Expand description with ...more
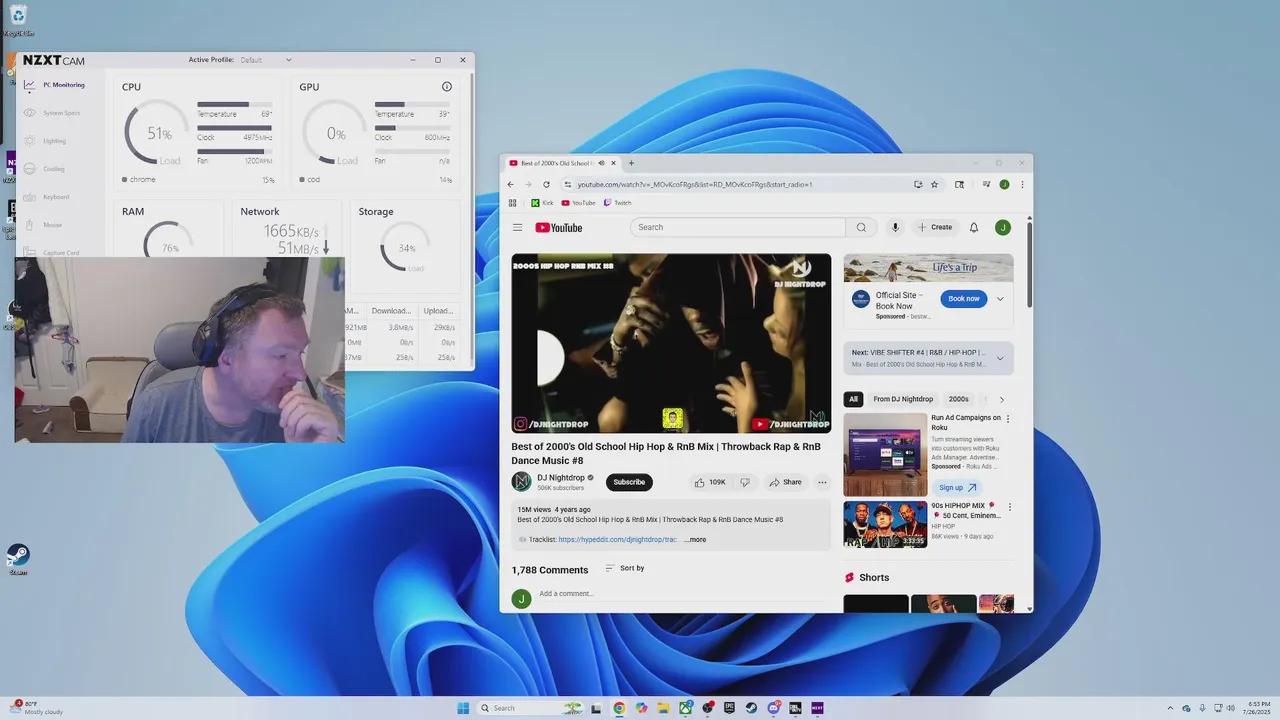1280x720 pixels. click(x=695, y=539)
